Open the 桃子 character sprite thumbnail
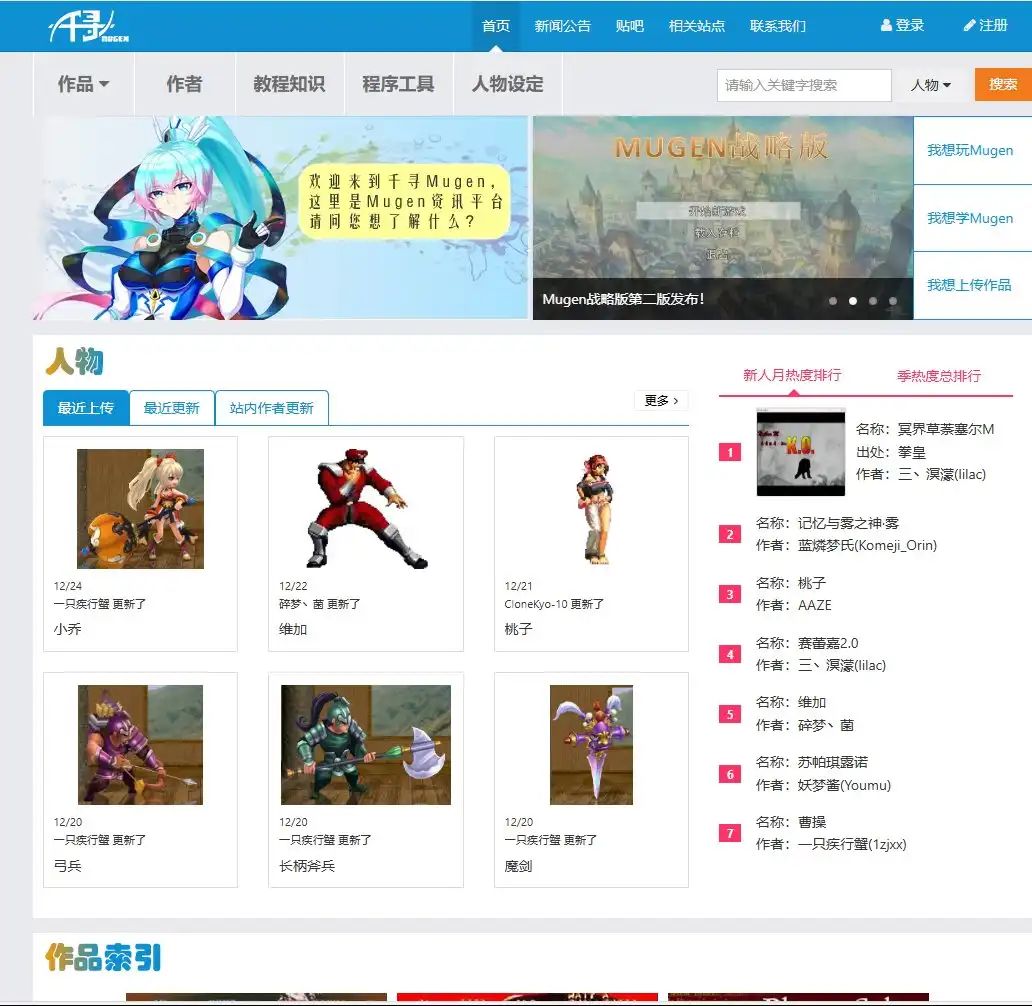The height and width of the screenshot is (1006, 1032). tap(596, 509)
